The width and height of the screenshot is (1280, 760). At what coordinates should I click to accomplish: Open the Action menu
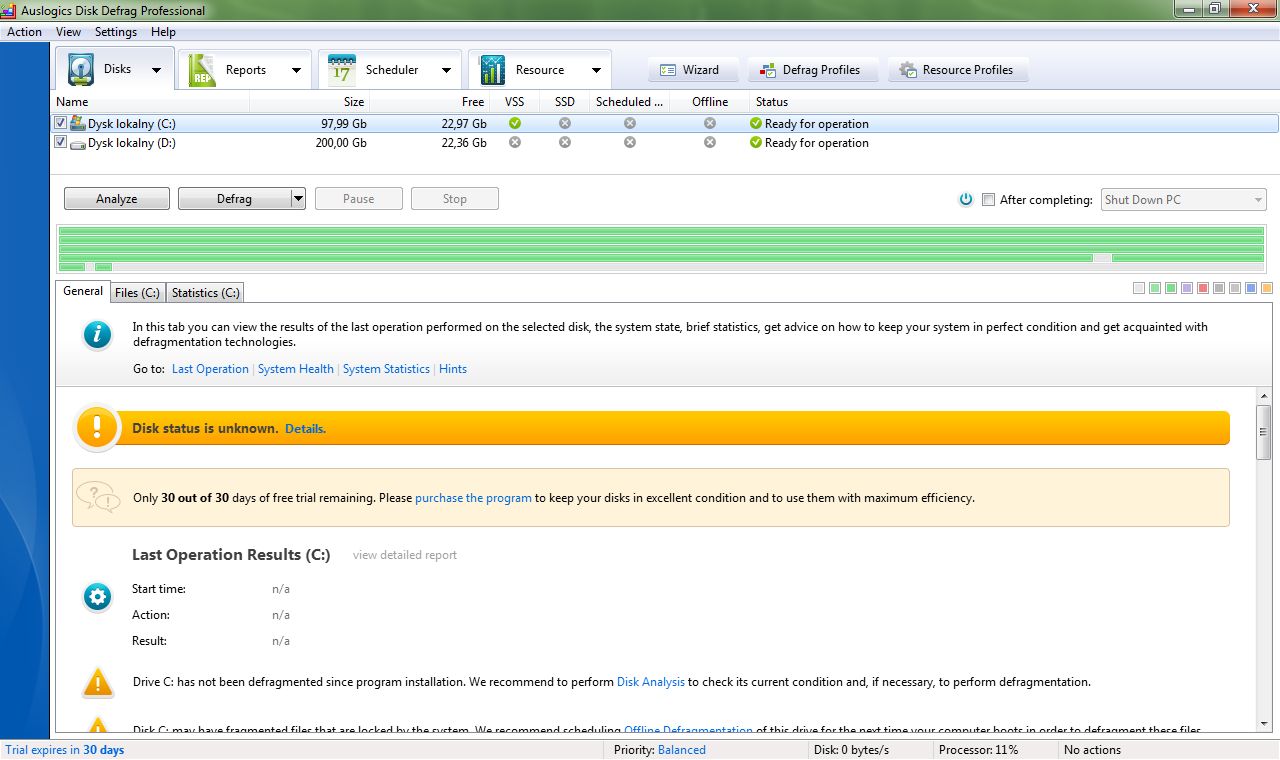point(24,32)
